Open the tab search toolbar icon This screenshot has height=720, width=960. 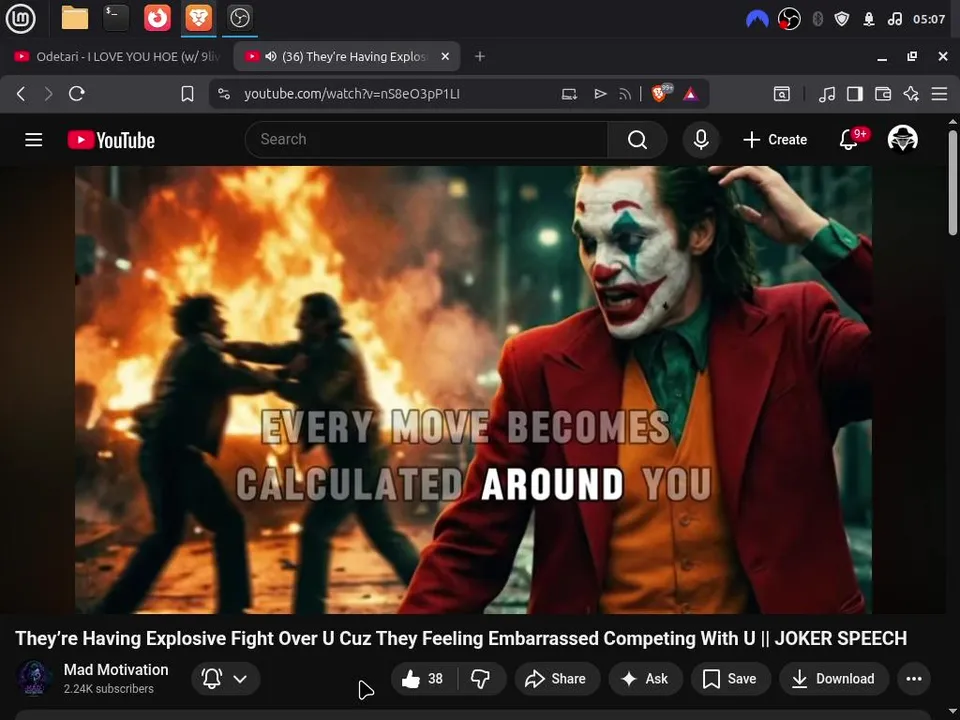(x=782, y=94)
